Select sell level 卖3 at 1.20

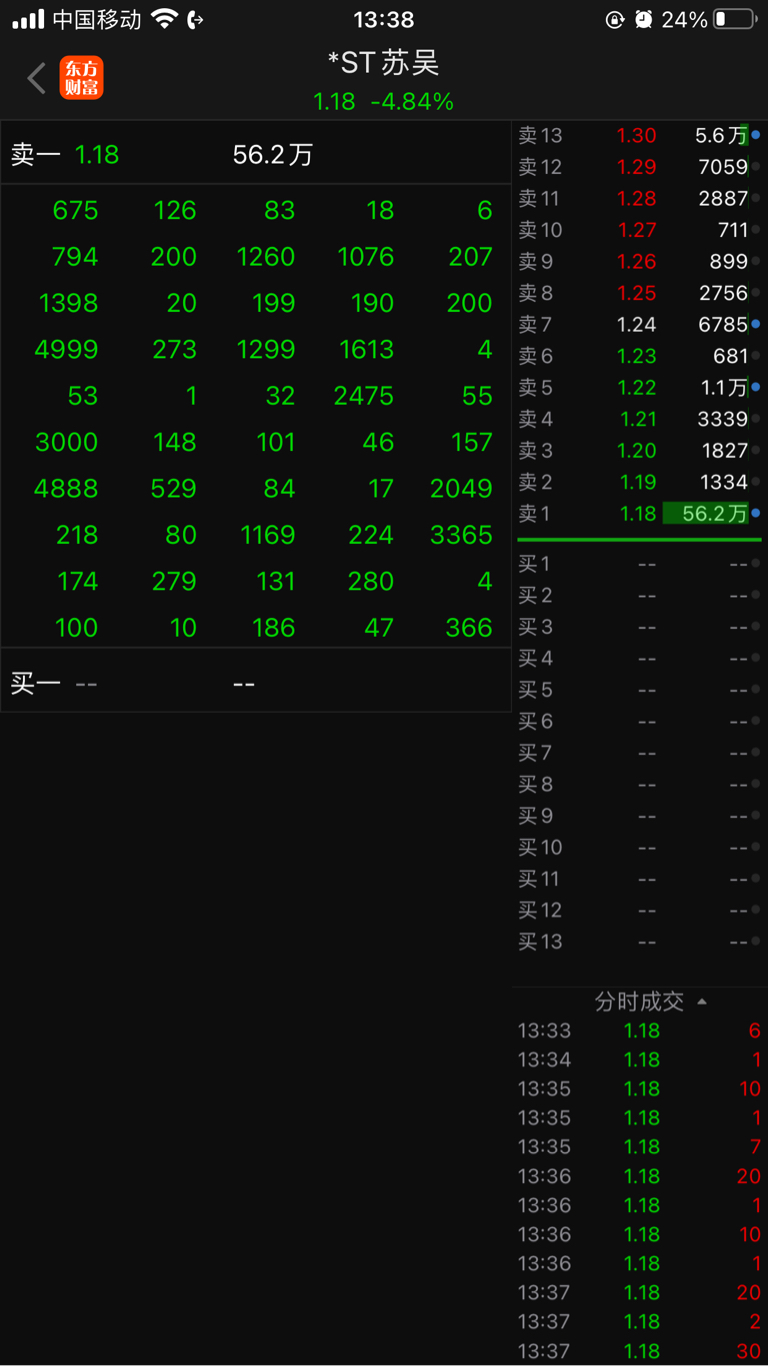tap(640, 450)
